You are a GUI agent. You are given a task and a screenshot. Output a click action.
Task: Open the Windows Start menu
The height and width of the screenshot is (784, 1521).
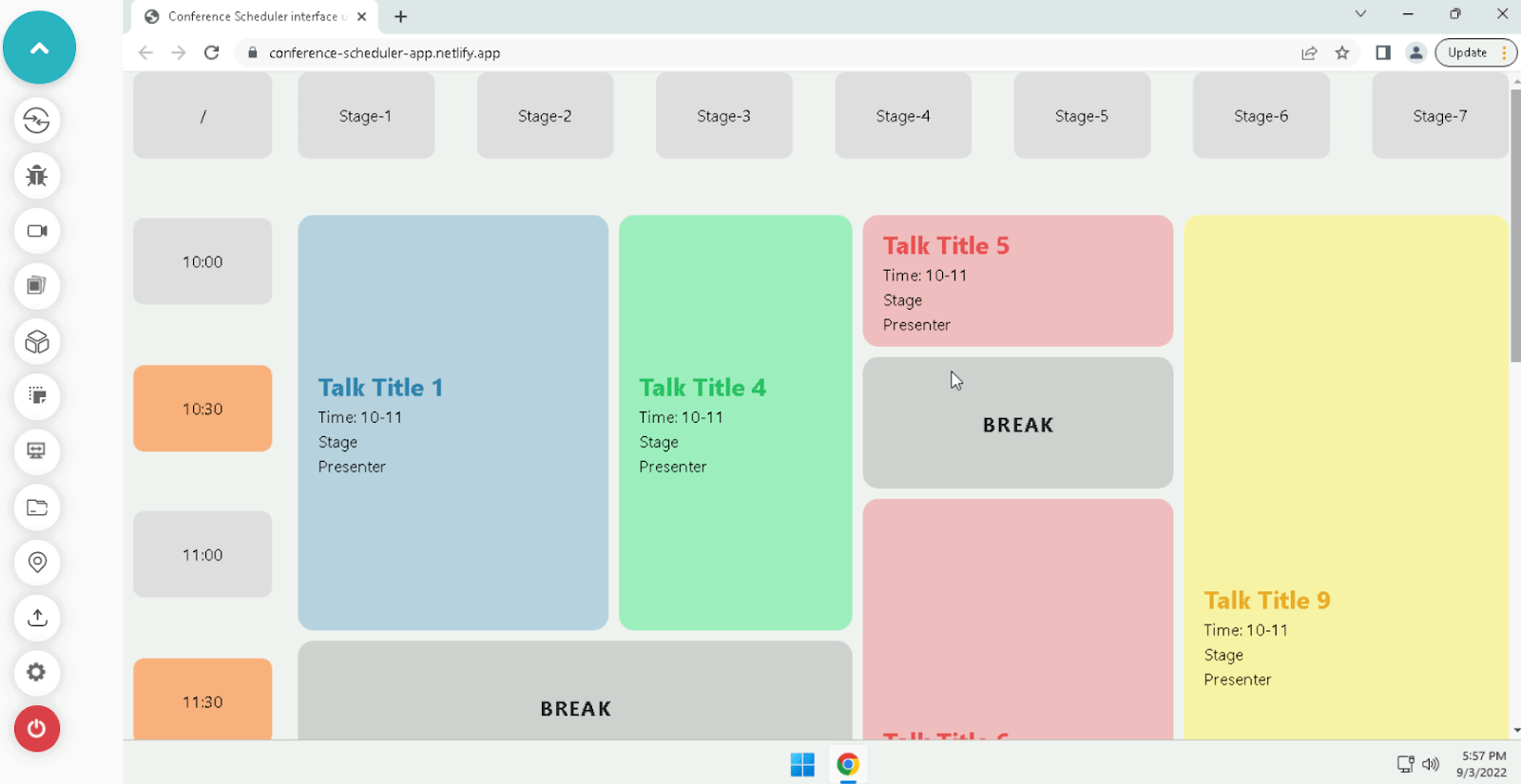[802, 764]
